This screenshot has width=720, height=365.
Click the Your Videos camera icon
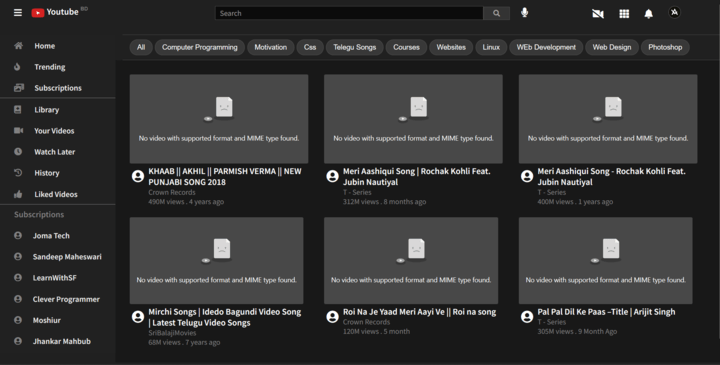18,130
